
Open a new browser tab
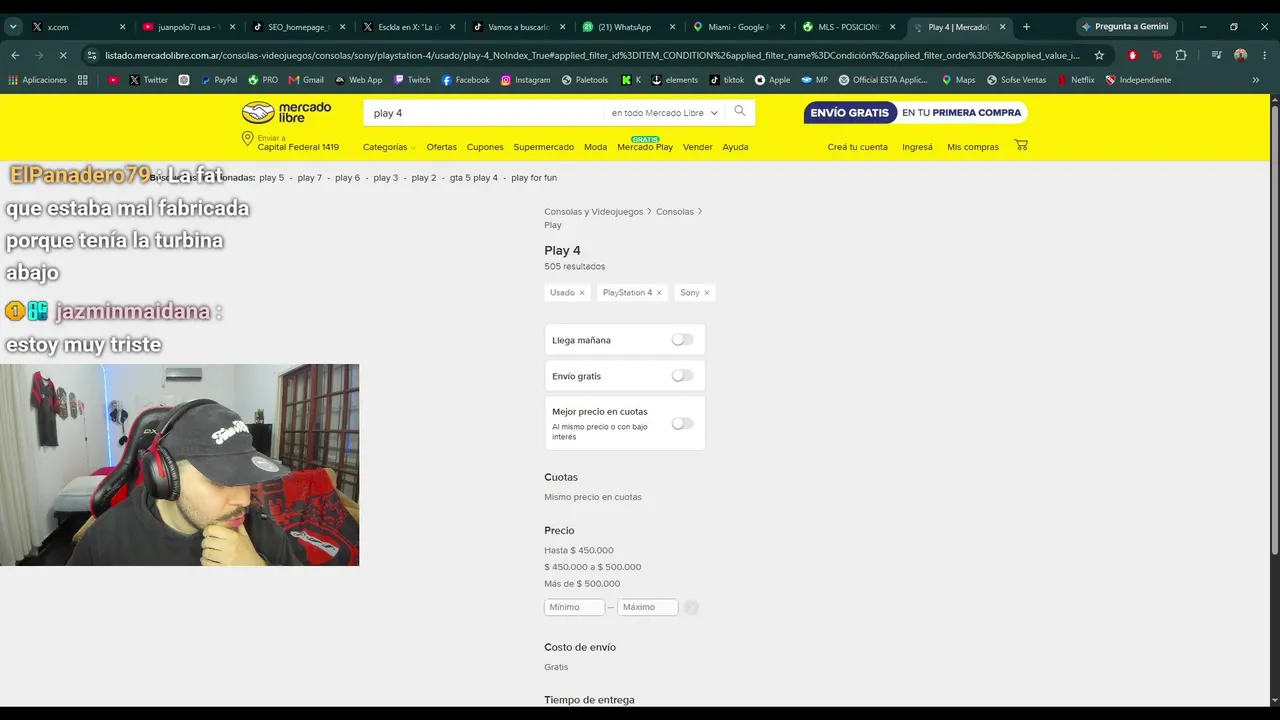[x=1026, y=27]
